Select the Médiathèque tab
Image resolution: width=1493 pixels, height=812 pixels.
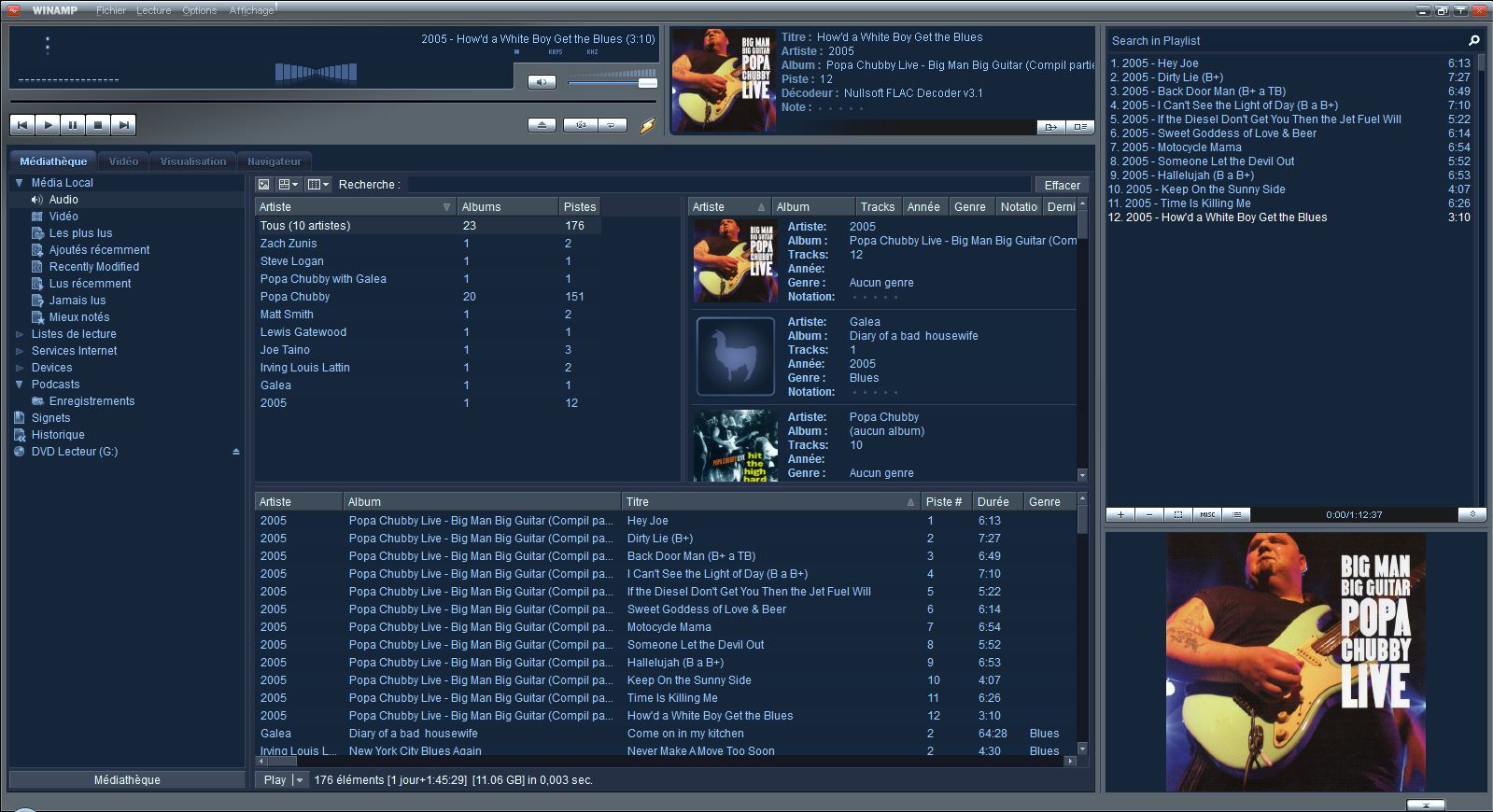[53, 161]
